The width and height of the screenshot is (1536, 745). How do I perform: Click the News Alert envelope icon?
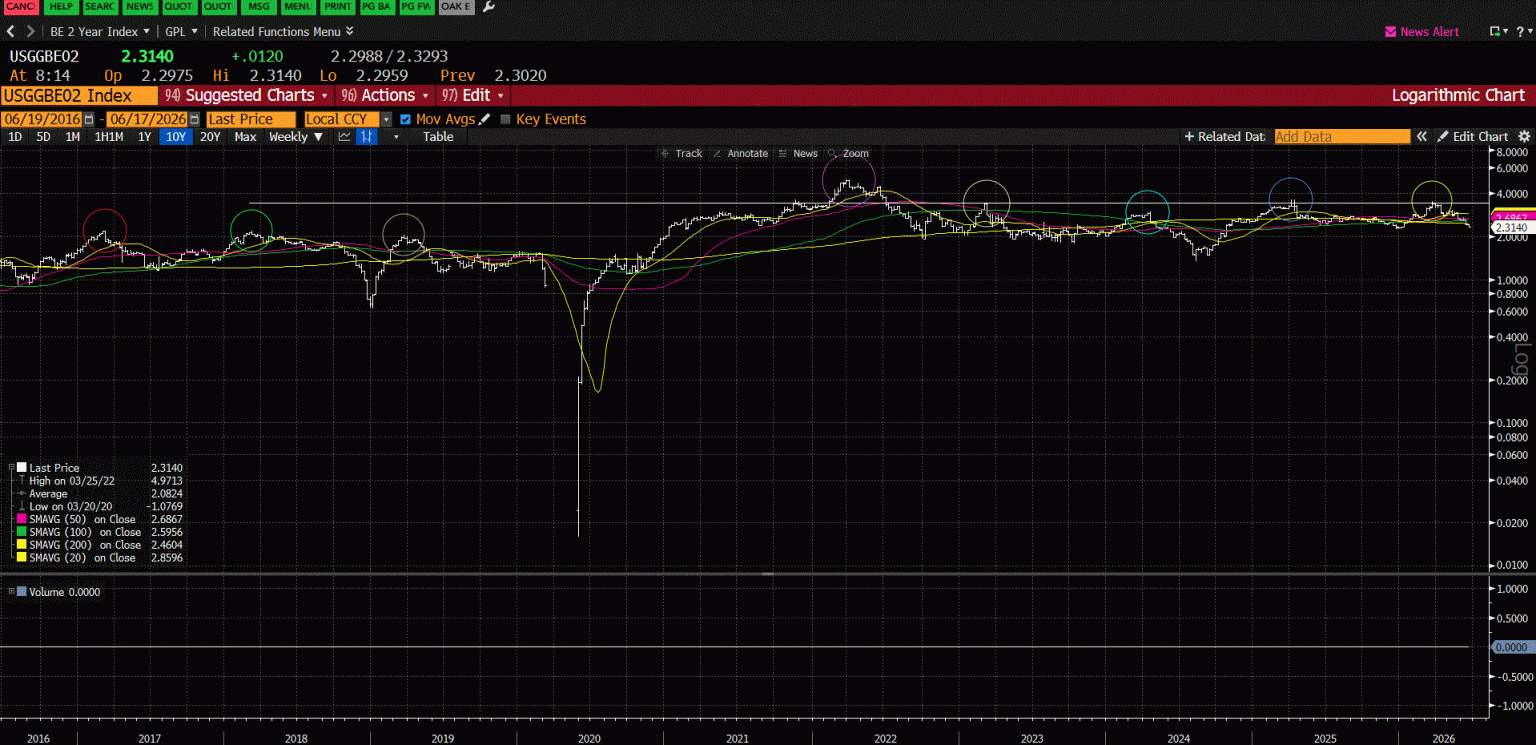point(1390,32)
